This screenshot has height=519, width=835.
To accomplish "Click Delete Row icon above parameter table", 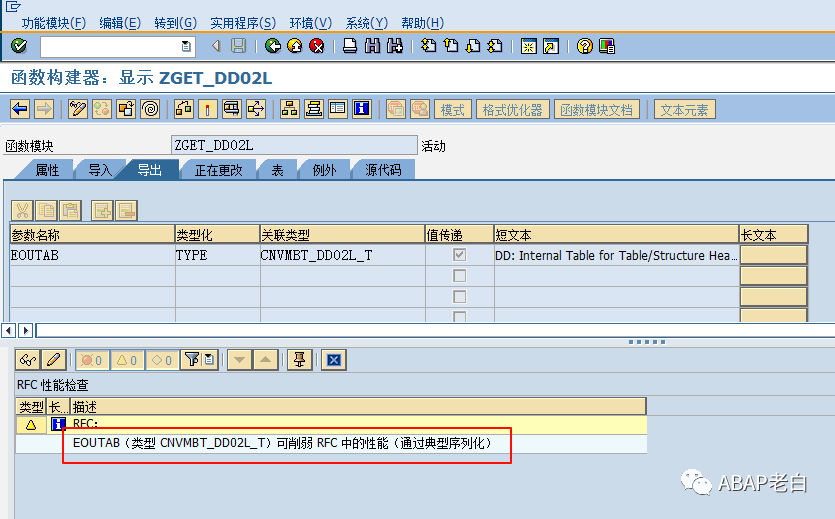I will 127,210.
